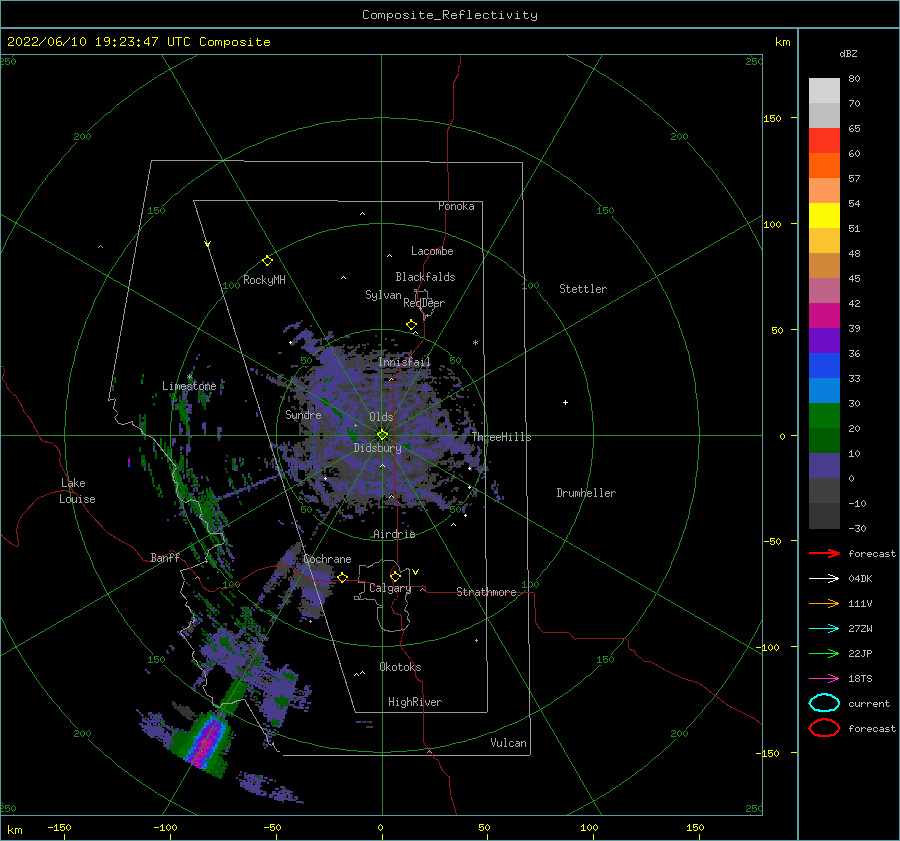Select the 39 dBZ magenta swatch
Viewport: 900px width, 841px height.
(x=824, y=315)
